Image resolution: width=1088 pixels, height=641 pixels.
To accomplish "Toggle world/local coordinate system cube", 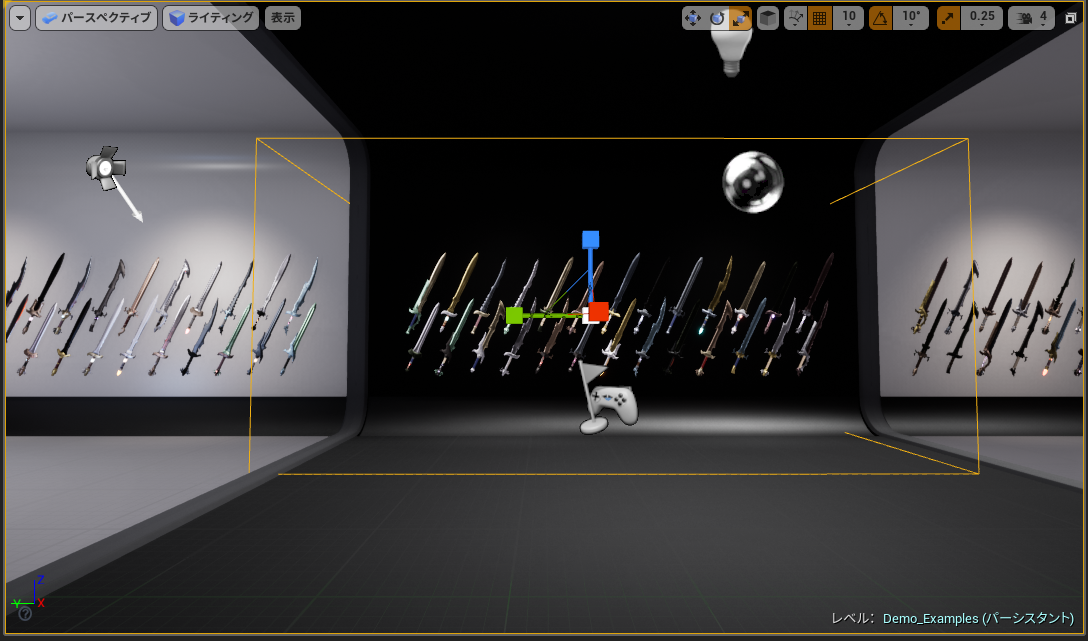I will pyautogui.click(x=767, y=19).
